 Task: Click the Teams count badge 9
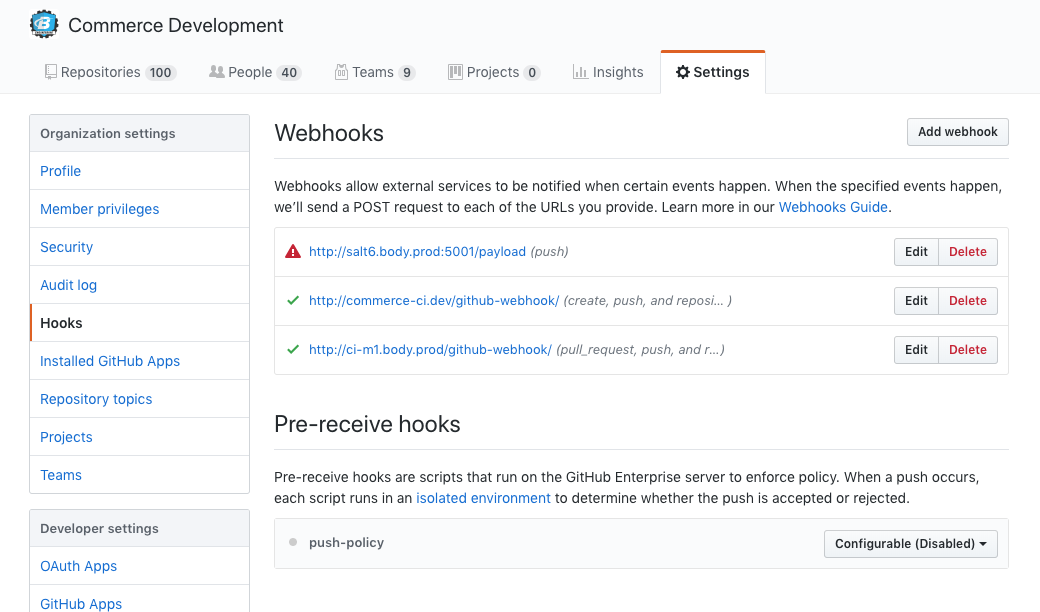407,72
